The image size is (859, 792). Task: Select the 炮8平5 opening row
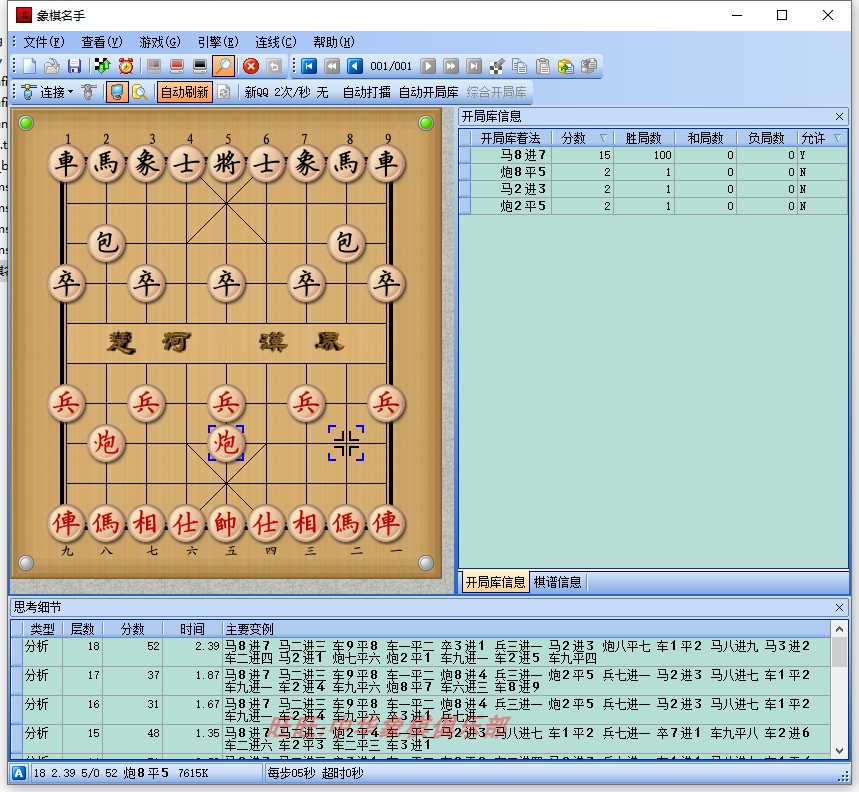[653, 172]
